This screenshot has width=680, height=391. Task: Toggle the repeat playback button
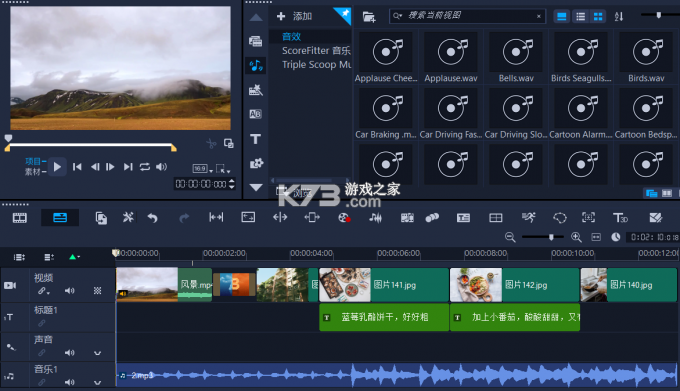coord(144,167)
